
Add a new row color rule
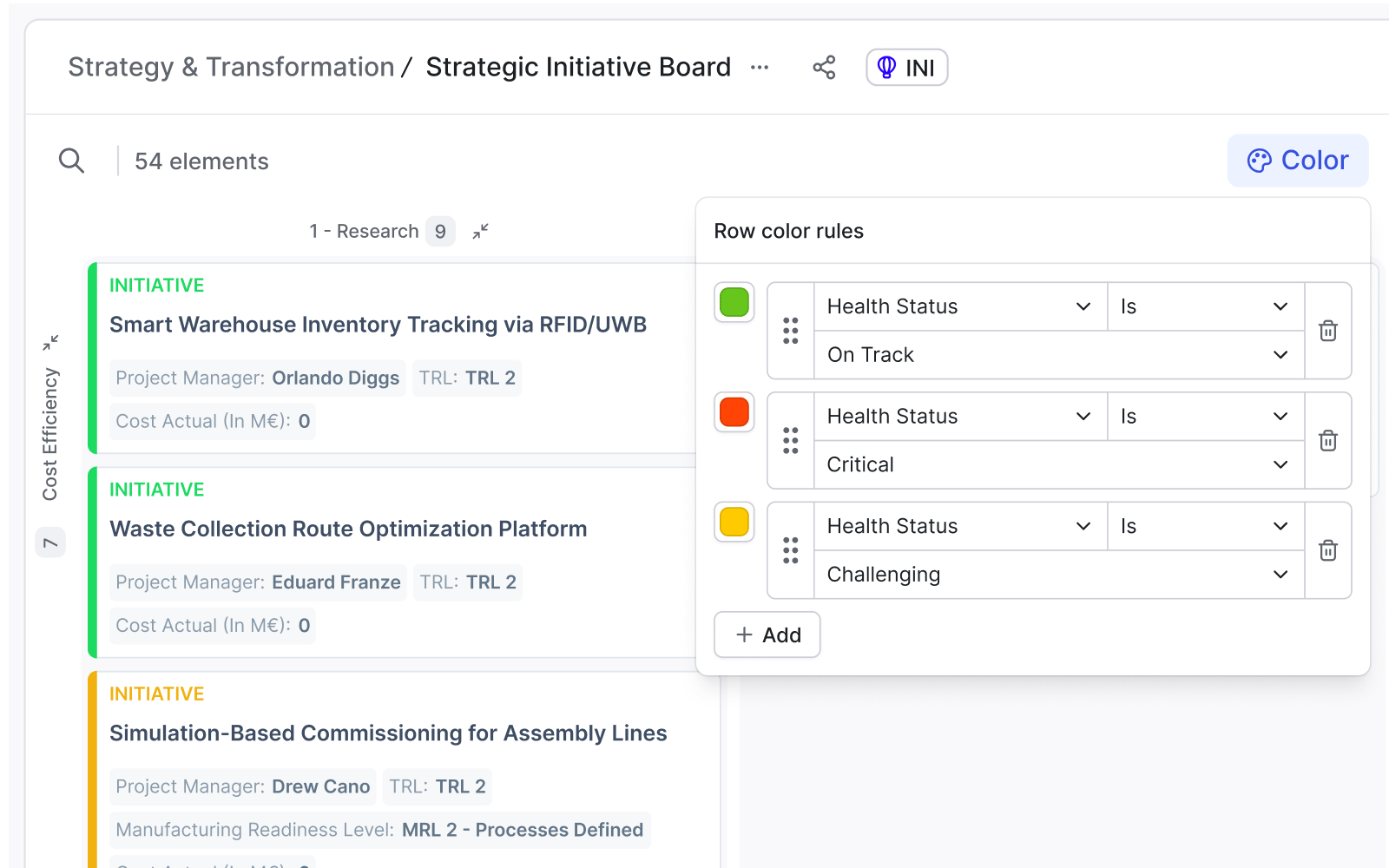tap(767, 635)
